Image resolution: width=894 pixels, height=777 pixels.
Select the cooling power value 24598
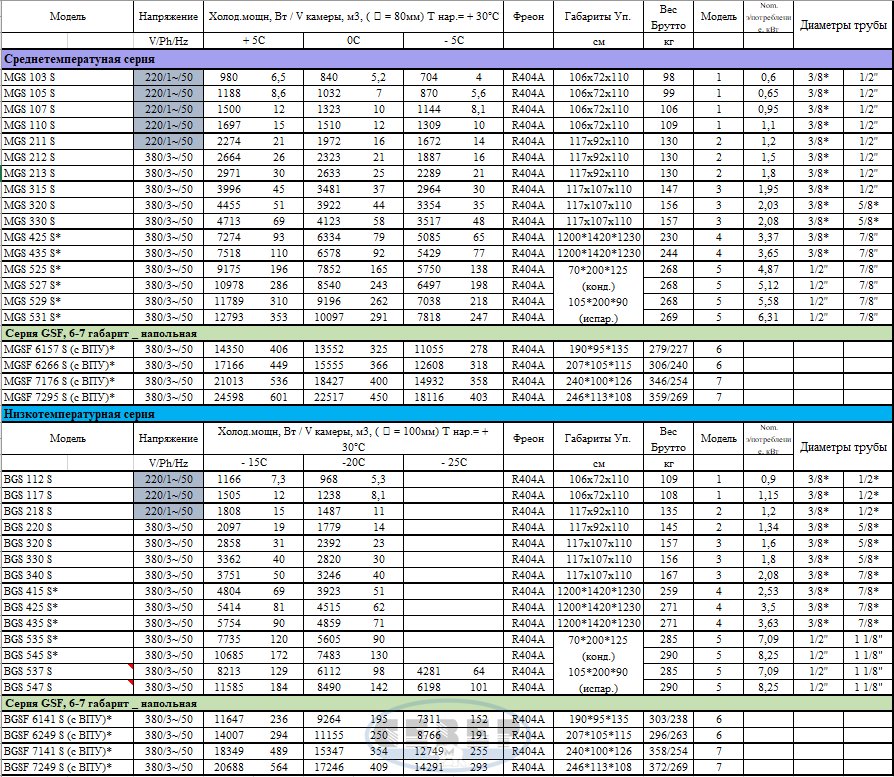click(229, 397)
